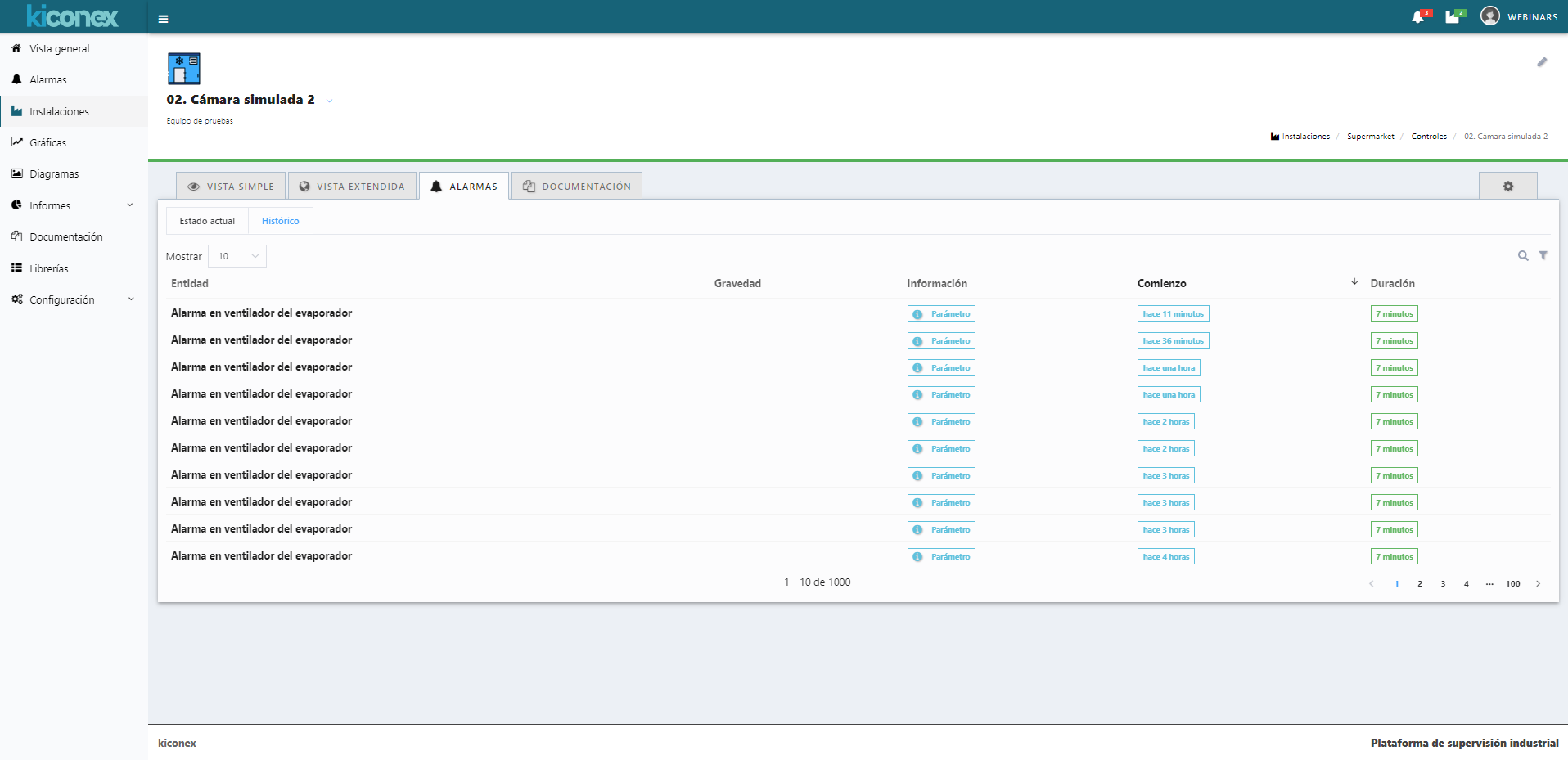This screenshot has height=760, width=1568.
Task: Click the installations alert icon with green badge
Action: (1453, 17)
